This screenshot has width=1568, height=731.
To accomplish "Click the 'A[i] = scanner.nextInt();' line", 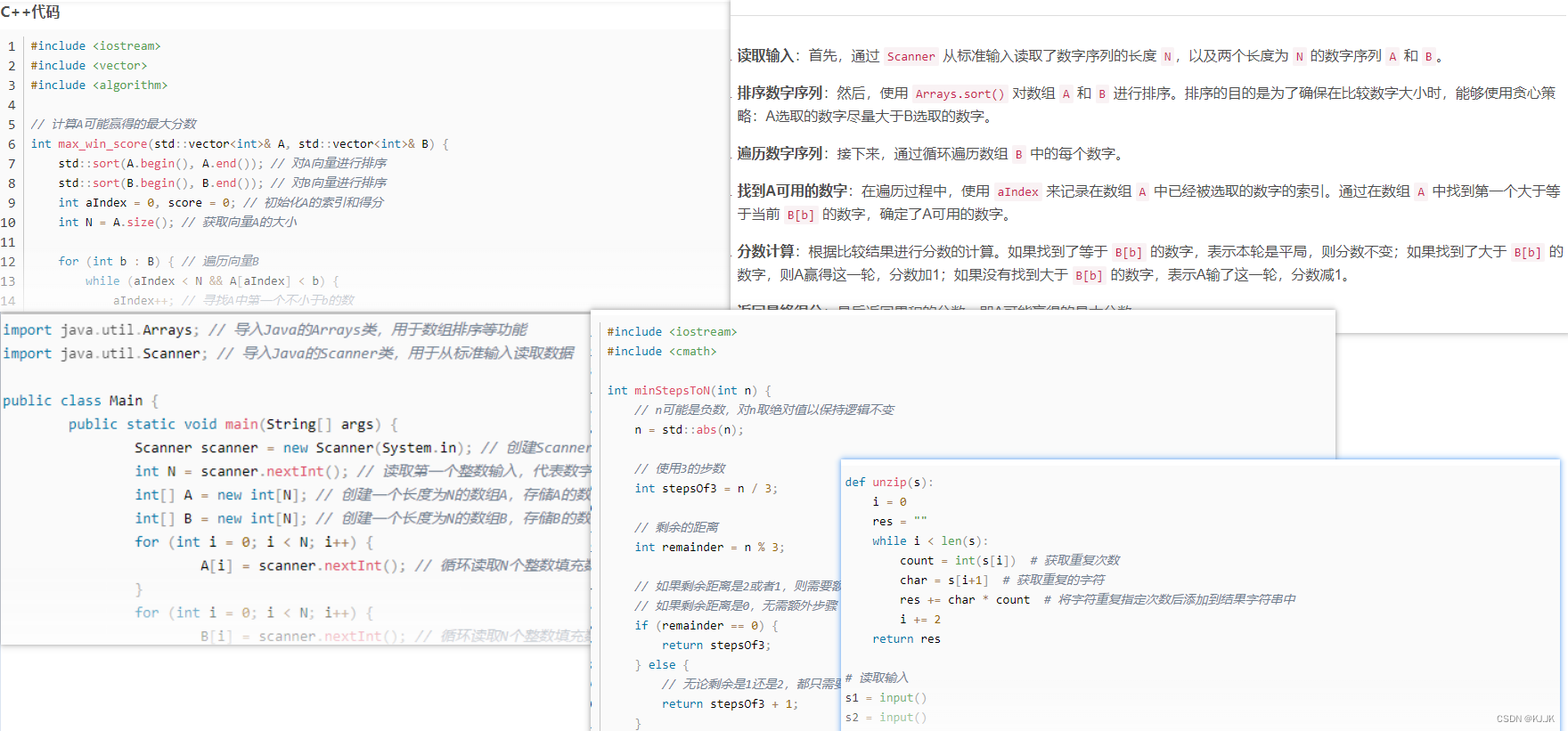I will click(303, 565).
